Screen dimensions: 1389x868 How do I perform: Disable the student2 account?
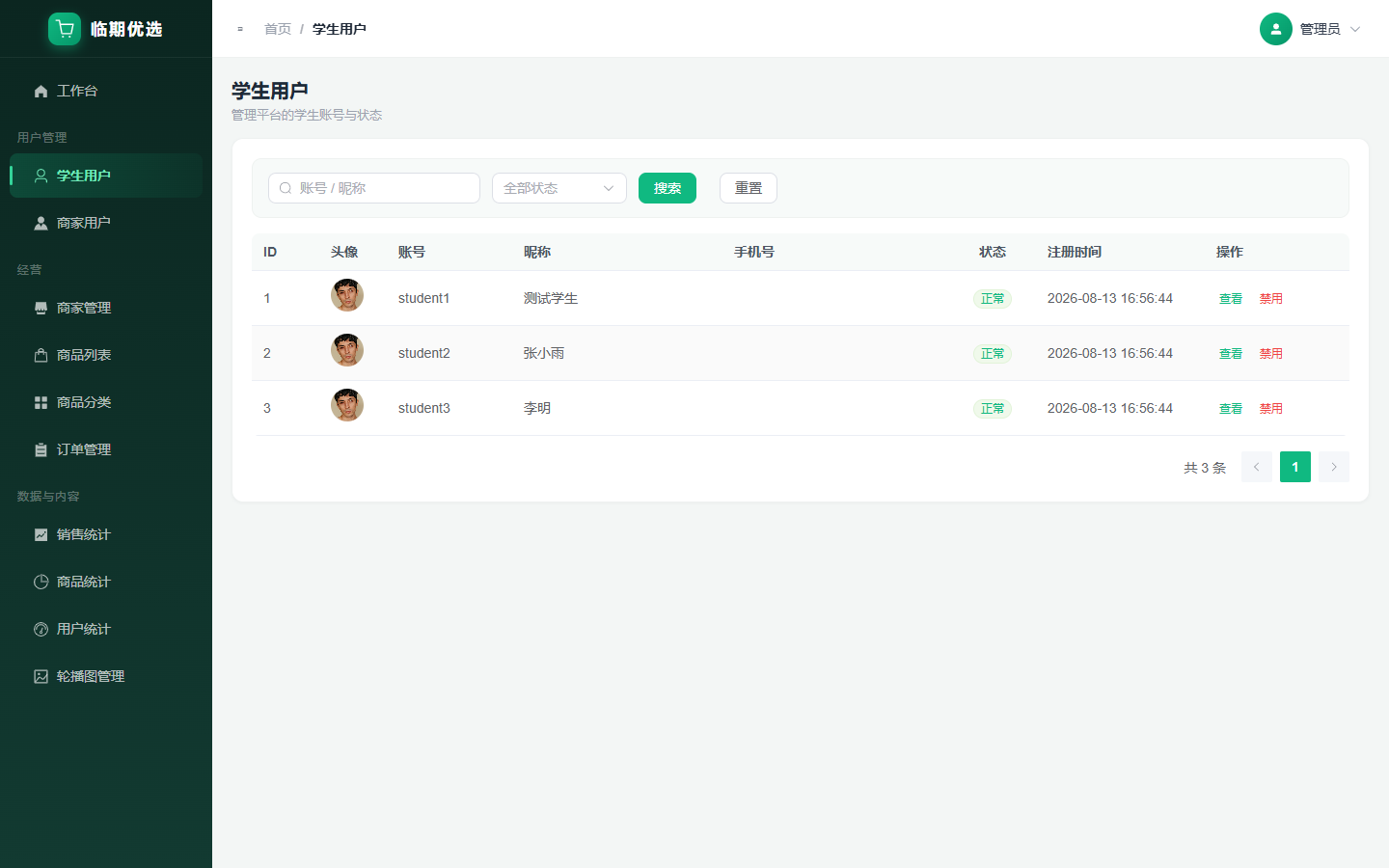(x=1270, y=354)
